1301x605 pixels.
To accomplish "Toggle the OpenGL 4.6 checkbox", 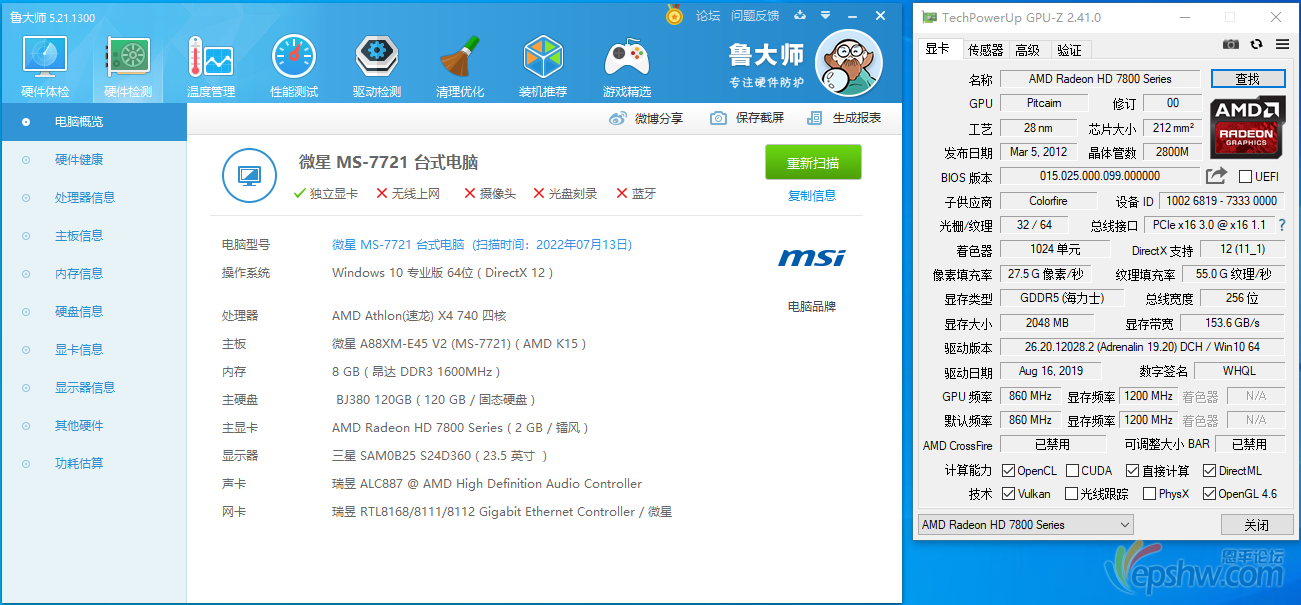I will (x=1210, y=494).
